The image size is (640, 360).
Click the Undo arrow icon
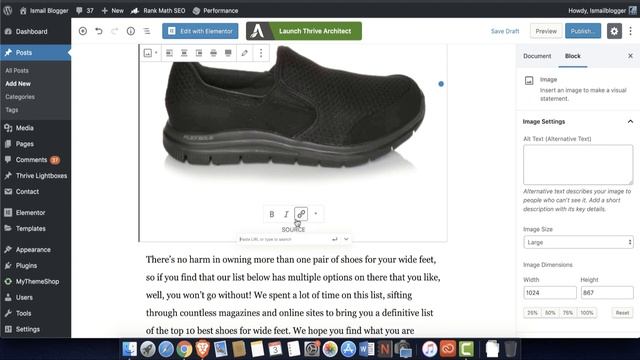click(99, 31)
